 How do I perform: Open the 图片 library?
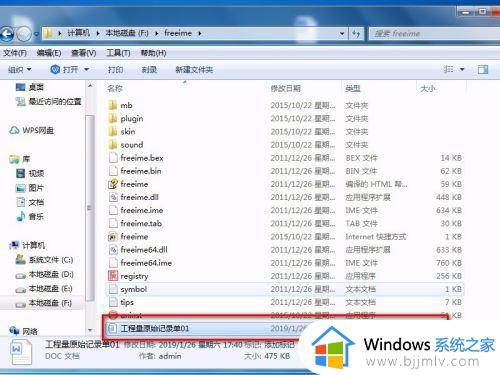point(30,188)
